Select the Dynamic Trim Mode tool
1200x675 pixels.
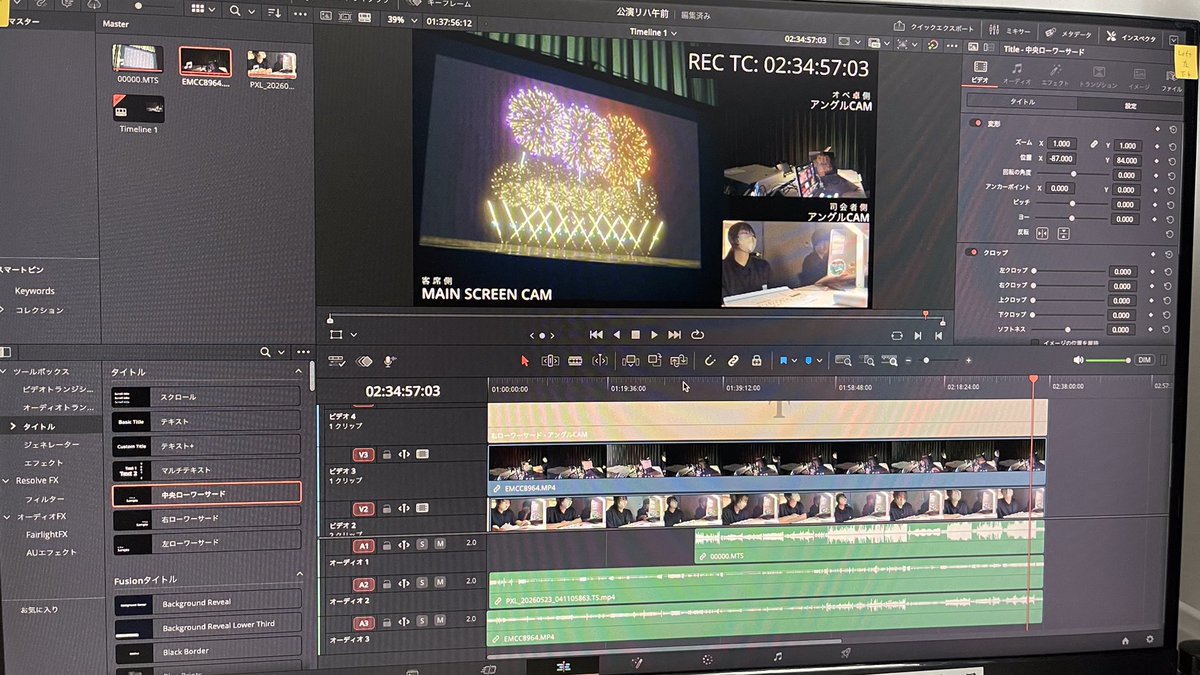click(x=575, y=361)
